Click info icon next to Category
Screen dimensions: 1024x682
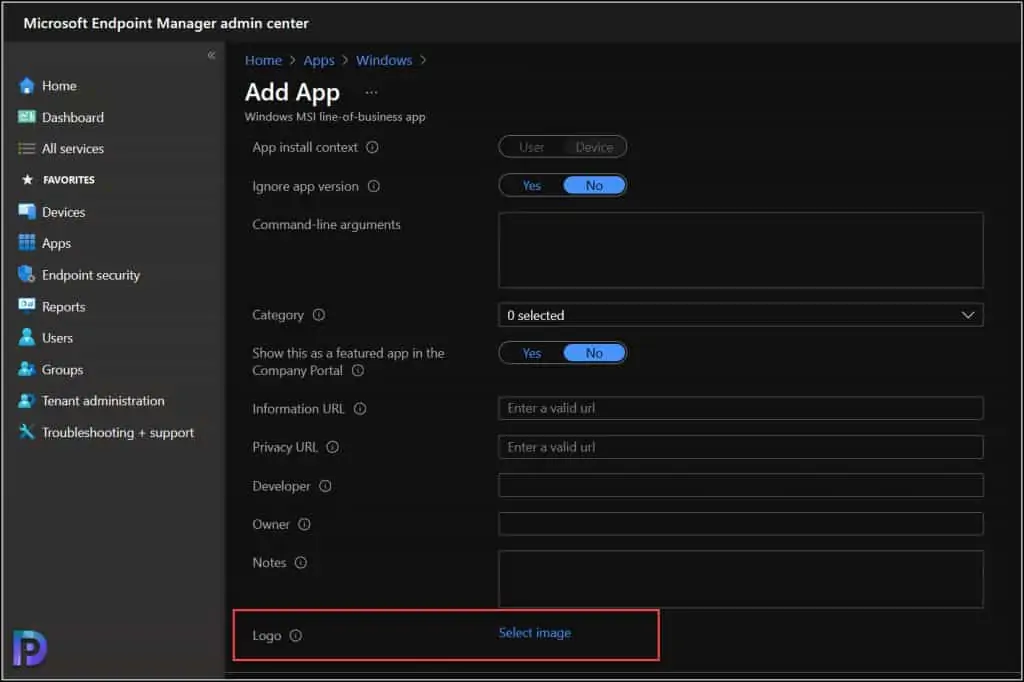319,315
